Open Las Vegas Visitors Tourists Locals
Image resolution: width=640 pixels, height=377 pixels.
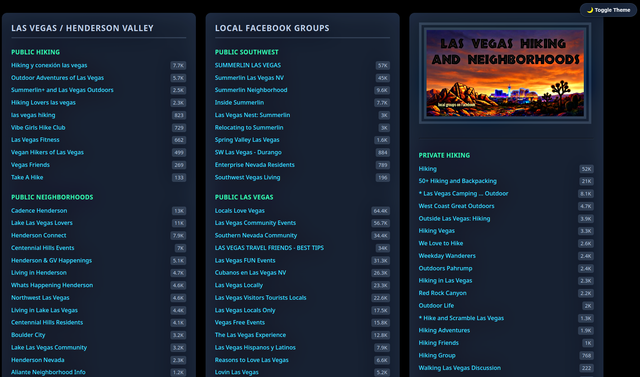click(x=260, y=297)
